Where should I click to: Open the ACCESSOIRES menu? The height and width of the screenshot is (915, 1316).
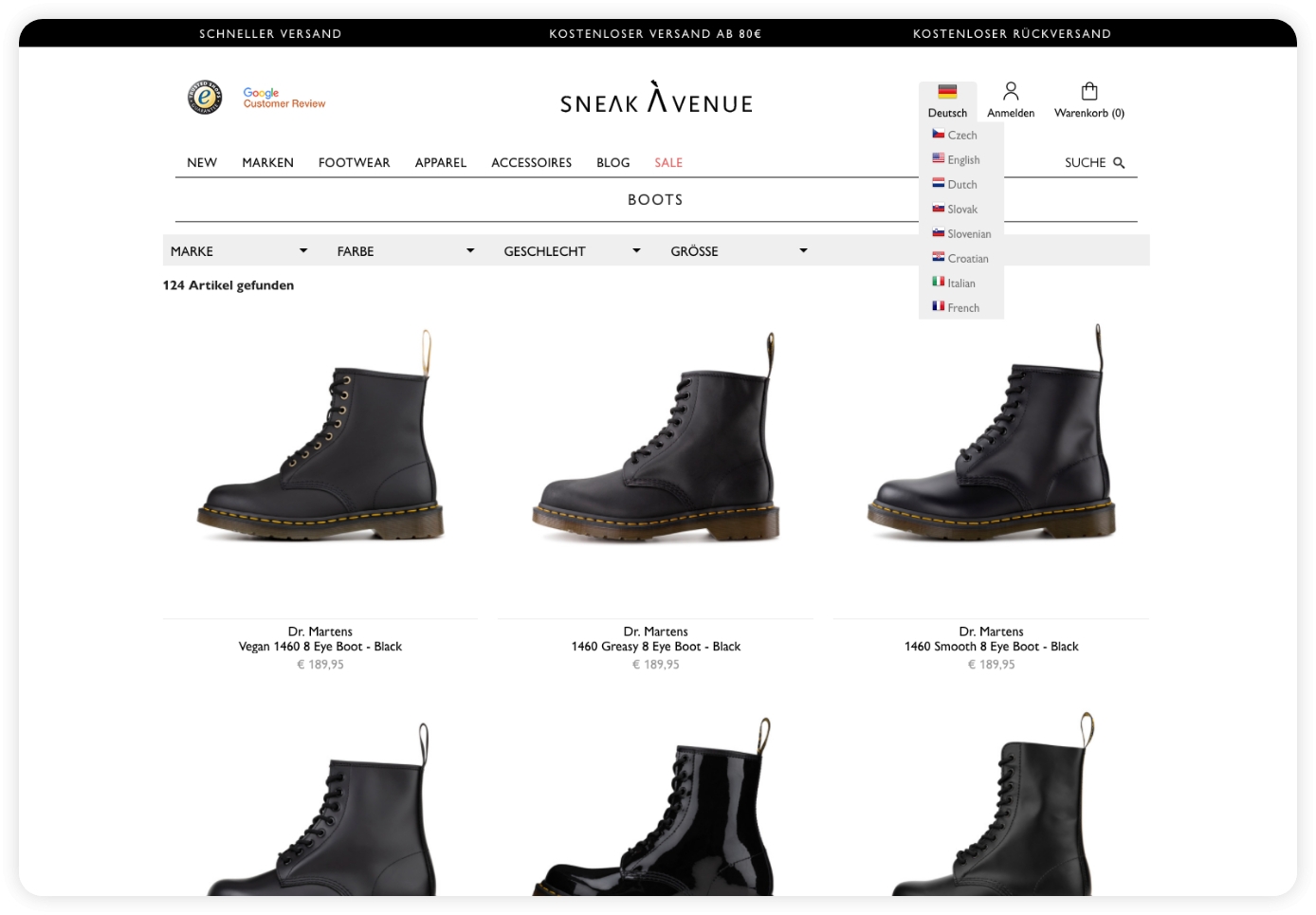pos(532,163)
